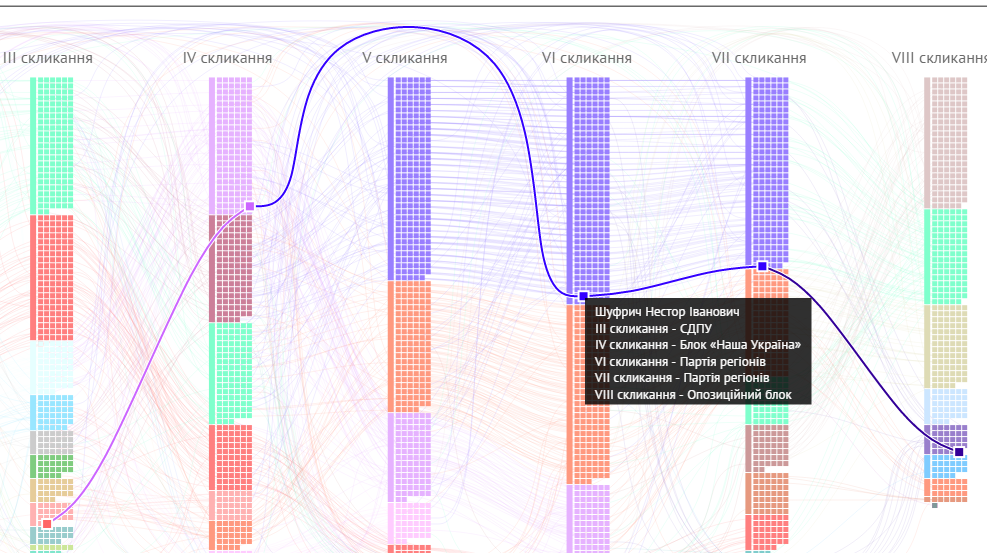The image size is (987, 553).
Task: Select tooltip line IV скликання - Блок «Наша Україна»
Action: coord(697,345)
